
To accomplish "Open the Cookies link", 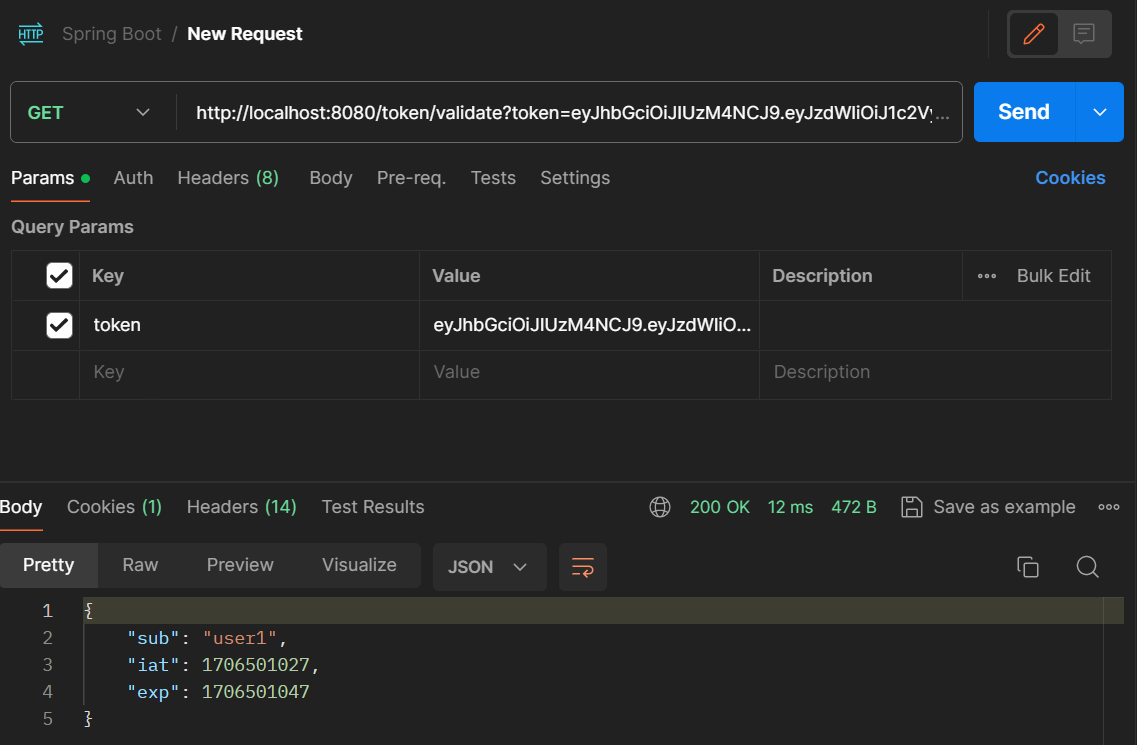I will 1070,178.
